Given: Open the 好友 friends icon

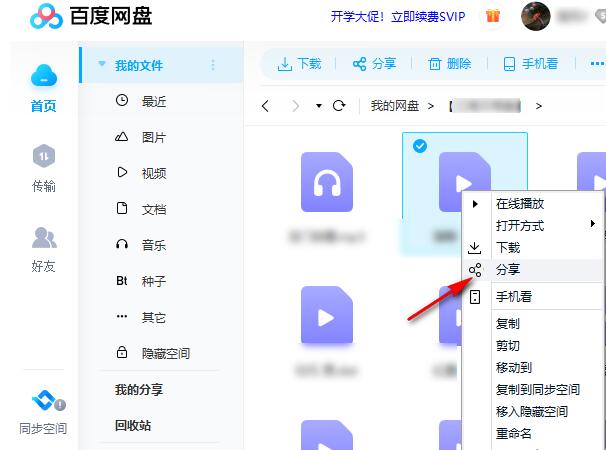Looking at the screenshot, I should tap(44, 238).
